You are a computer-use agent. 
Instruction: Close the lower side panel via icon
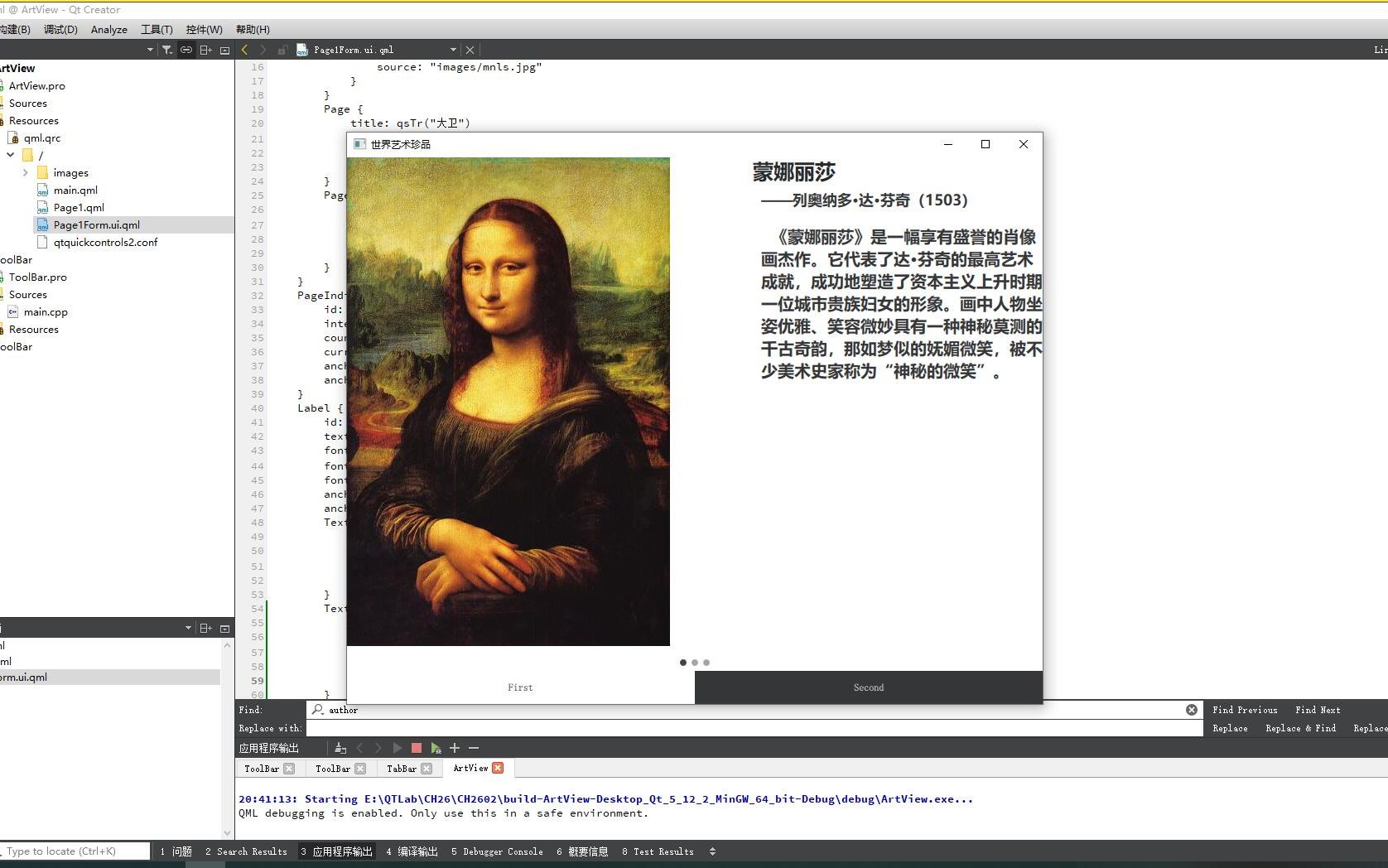[x=224, y=628]
